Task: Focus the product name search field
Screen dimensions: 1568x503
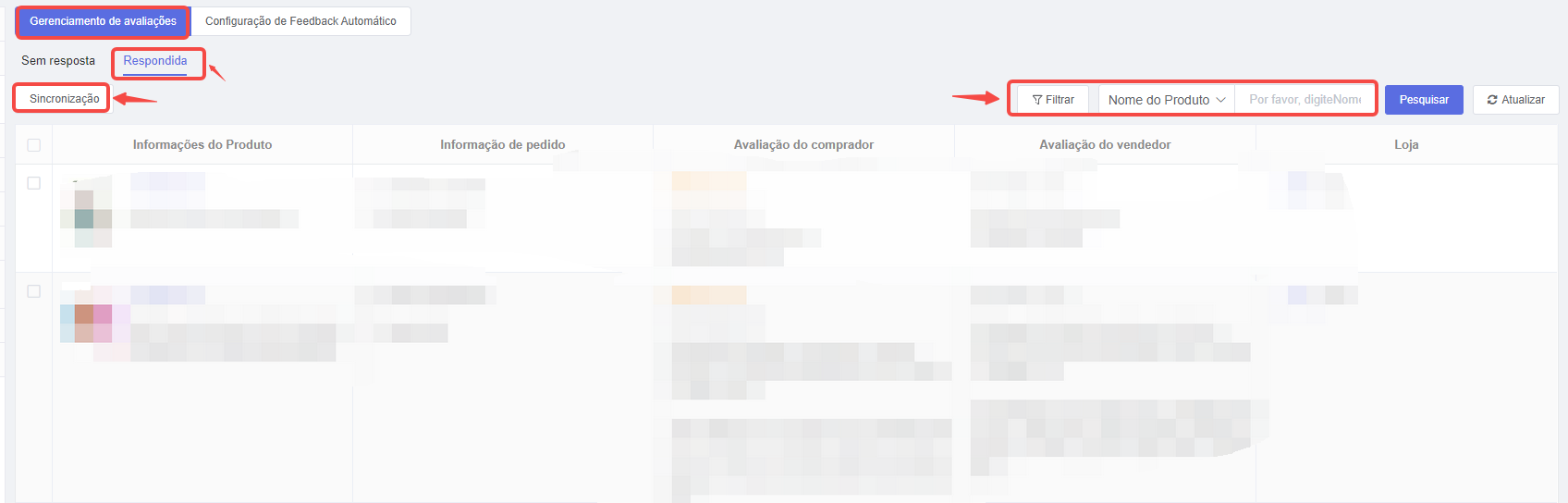Action: click(1305, 100)
